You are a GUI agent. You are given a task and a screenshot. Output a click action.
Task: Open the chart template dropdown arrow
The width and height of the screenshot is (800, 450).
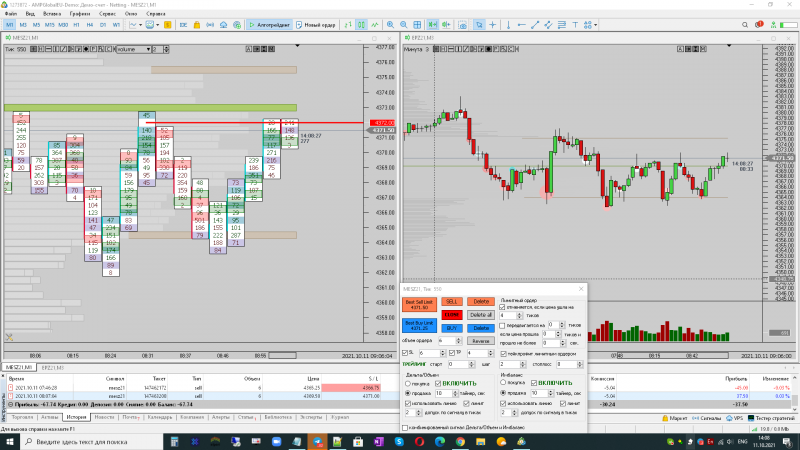click(158, 24)
